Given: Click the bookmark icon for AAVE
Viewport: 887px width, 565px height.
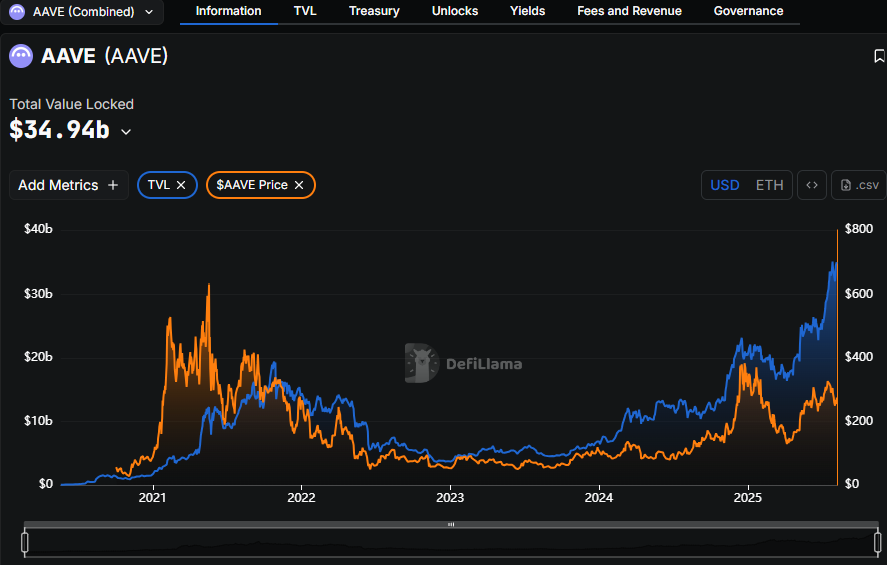Looking at the screenshot, I should point(879,56).
